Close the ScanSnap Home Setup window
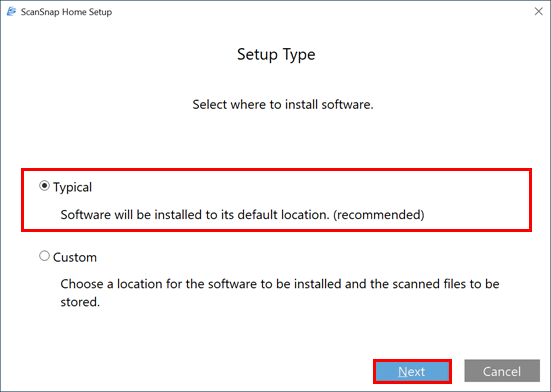 tap(538, 12)
